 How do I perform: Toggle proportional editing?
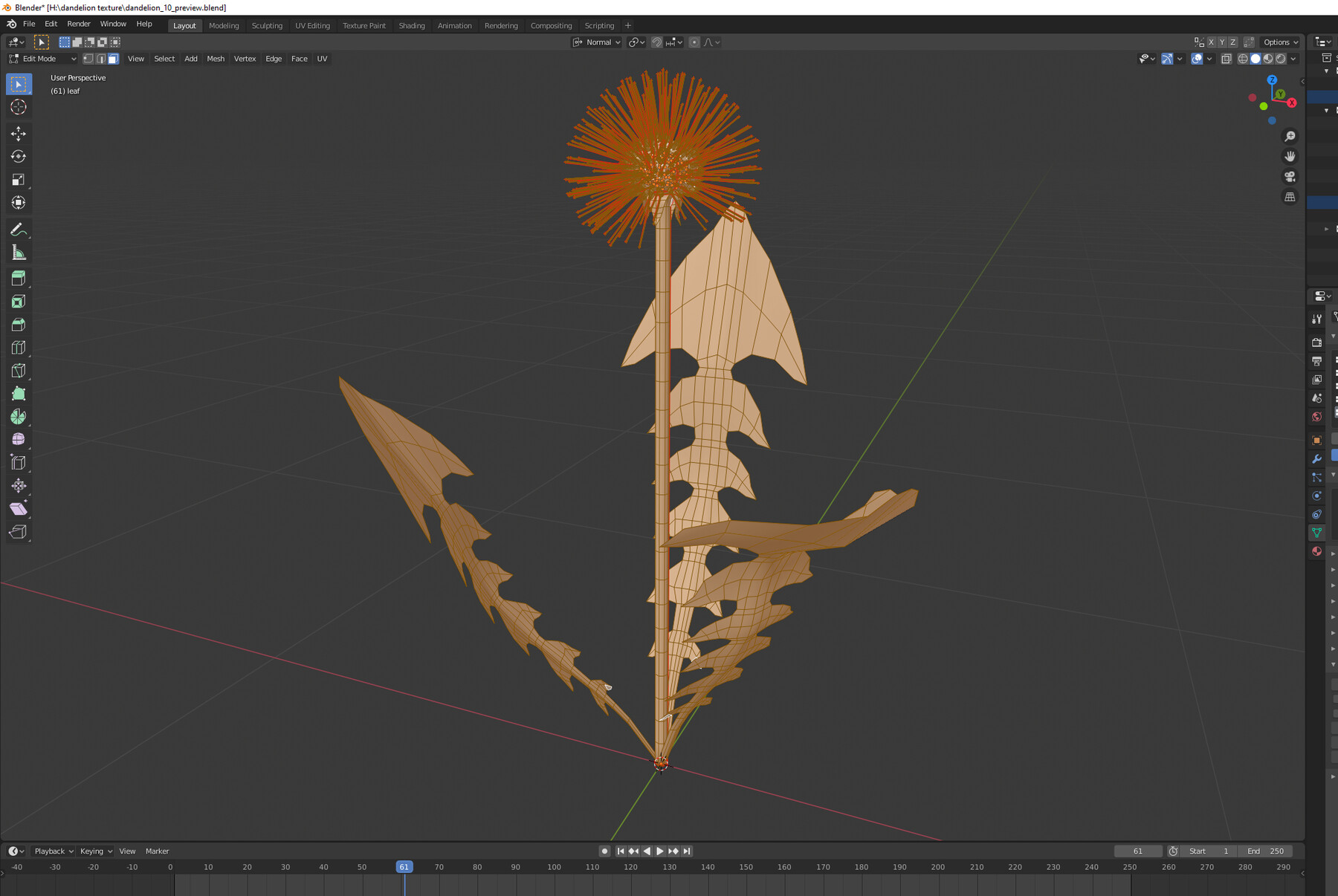[695, 42]
